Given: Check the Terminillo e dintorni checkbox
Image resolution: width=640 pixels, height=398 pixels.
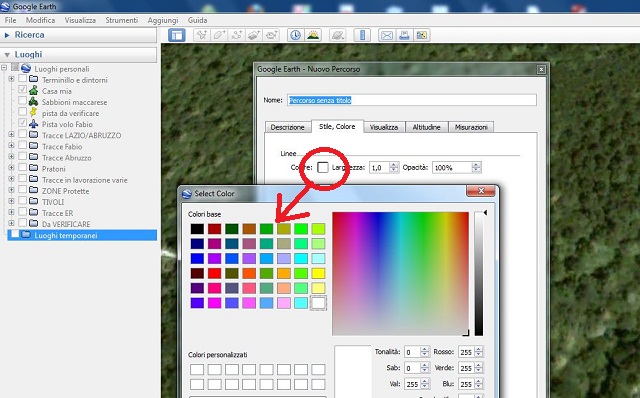Looking at the screenshot, I should [22, 79].
